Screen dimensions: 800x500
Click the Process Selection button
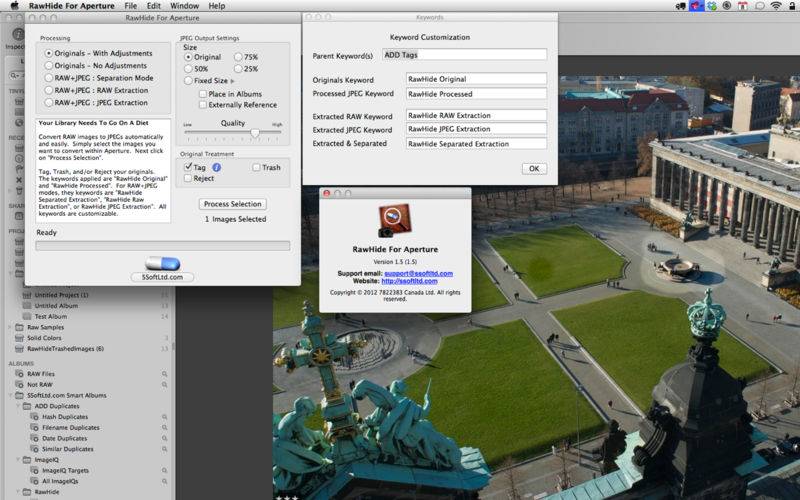(233, 204)
